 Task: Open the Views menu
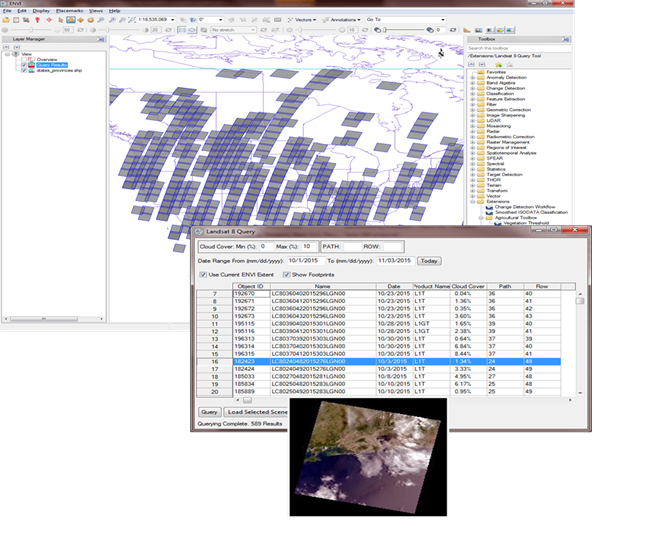(96, 11)
